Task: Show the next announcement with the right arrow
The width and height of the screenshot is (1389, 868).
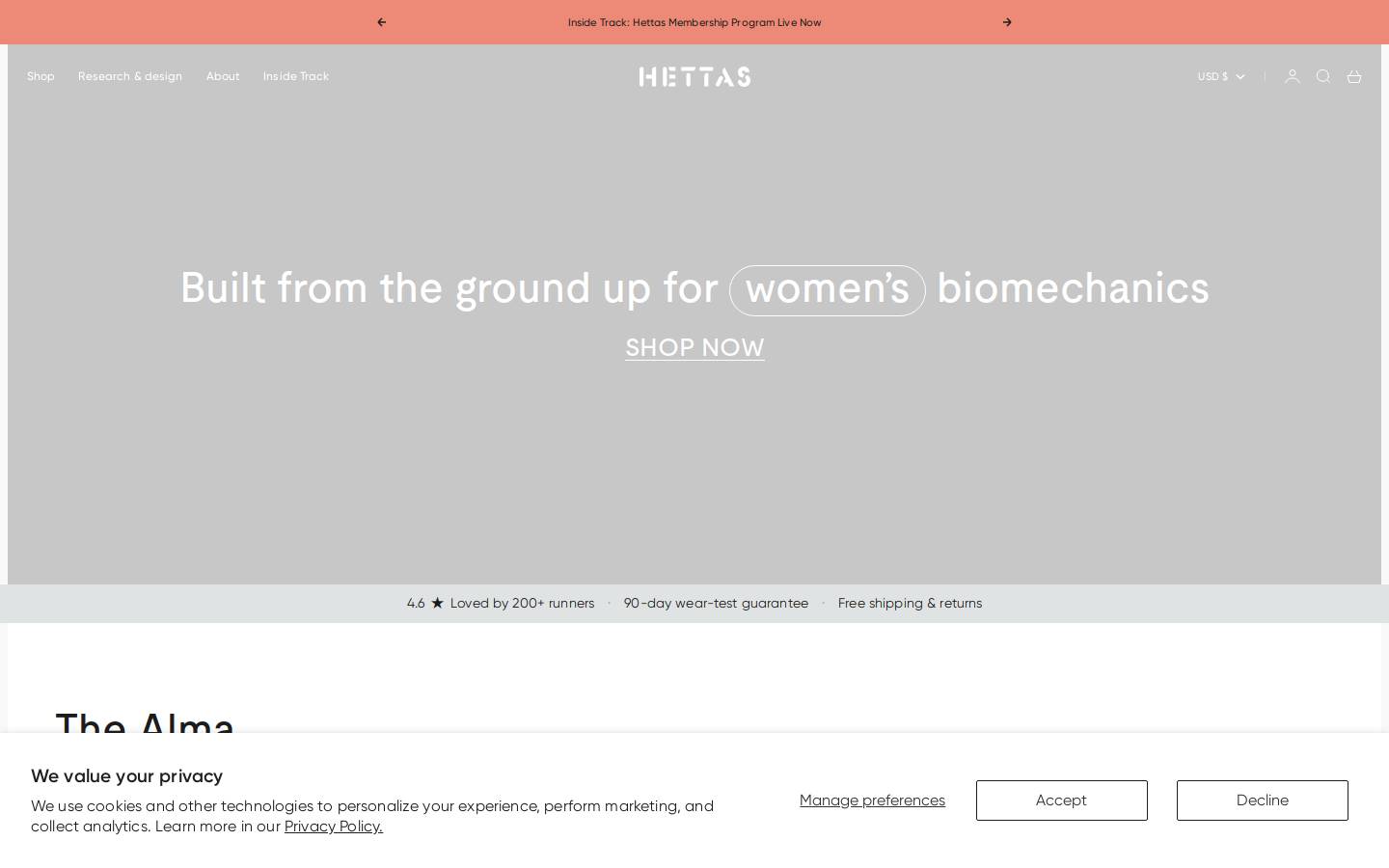Action: point(1007,22)
